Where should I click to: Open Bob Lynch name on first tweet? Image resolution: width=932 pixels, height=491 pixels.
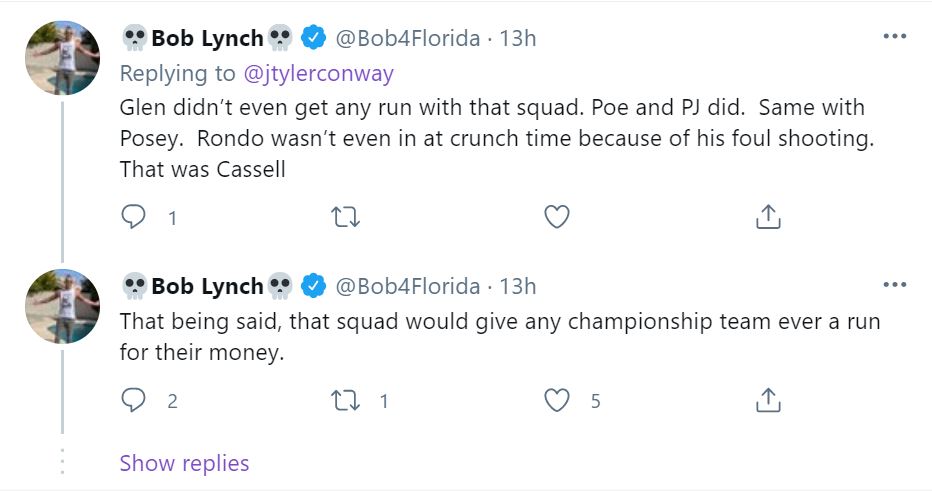pyautogui.click(x=207, y=39)
